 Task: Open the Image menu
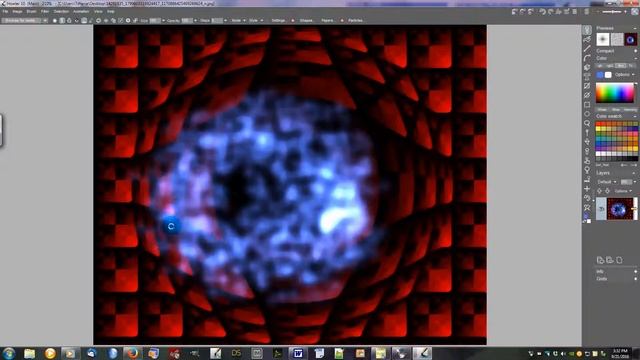point(17,11)
